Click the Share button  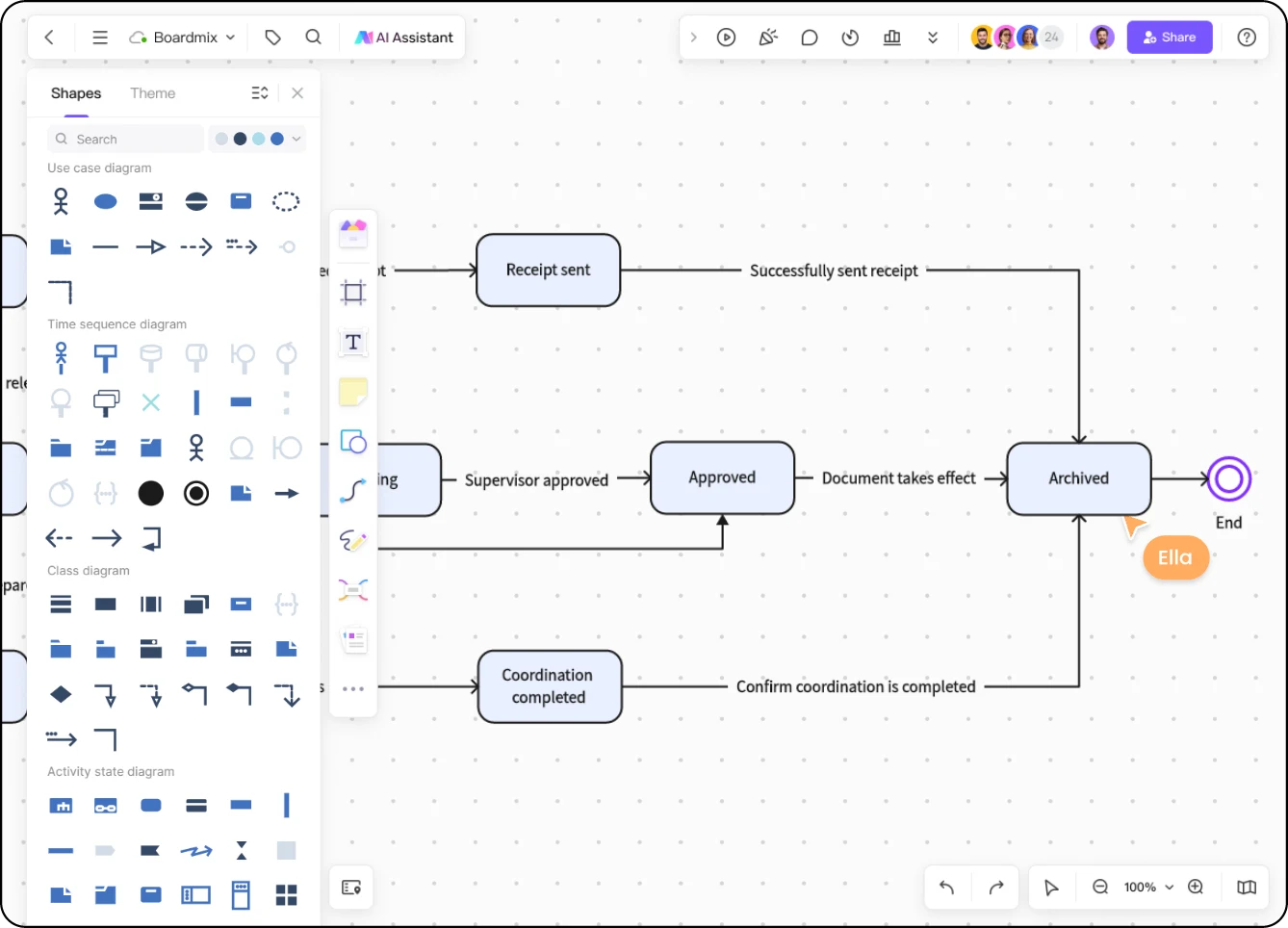tap(1170, 38)
